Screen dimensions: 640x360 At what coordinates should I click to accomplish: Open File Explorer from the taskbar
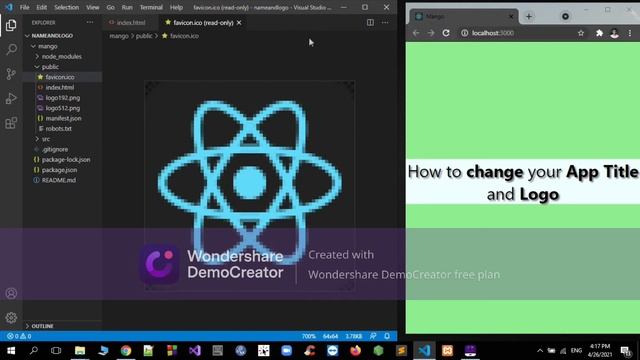[80, 350]
